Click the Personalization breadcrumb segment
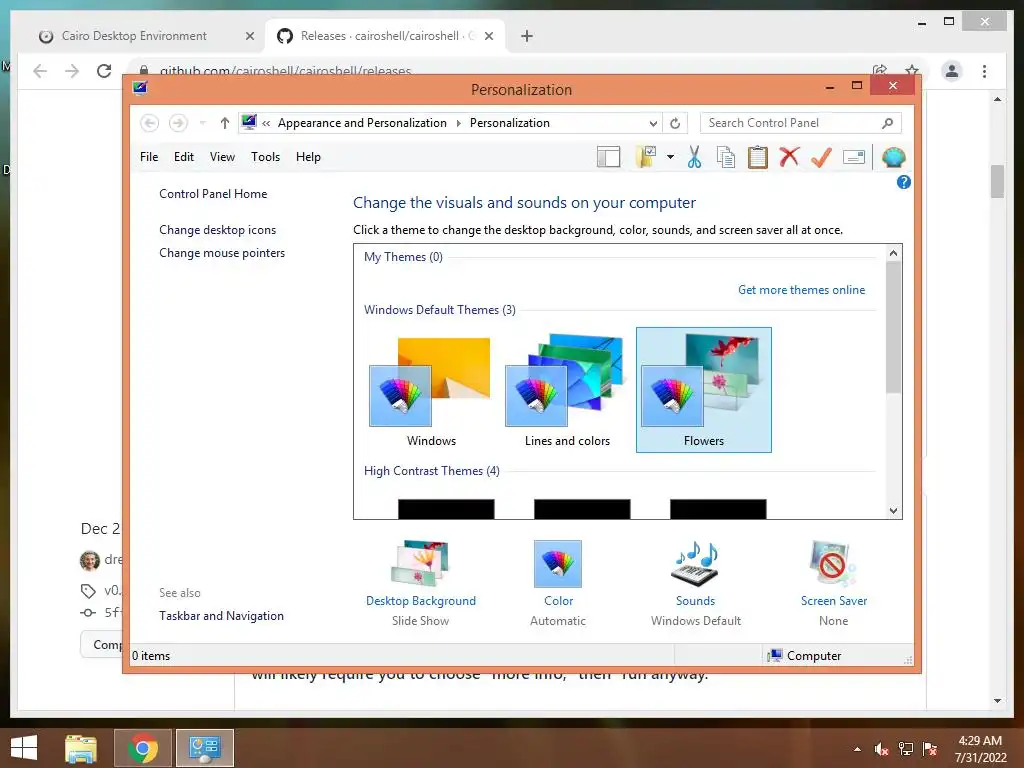1024x768 pixels. coord(509,123)
